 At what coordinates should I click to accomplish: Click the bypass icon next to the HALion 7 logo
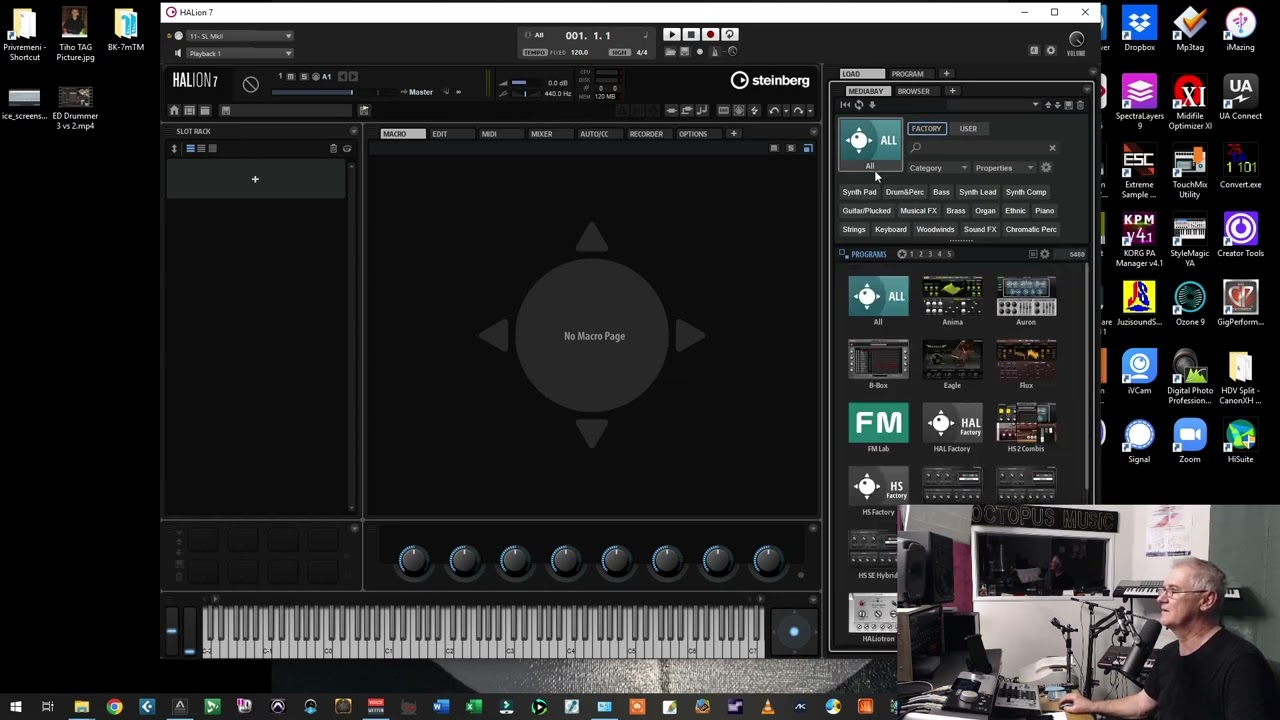tap(250, 84)
